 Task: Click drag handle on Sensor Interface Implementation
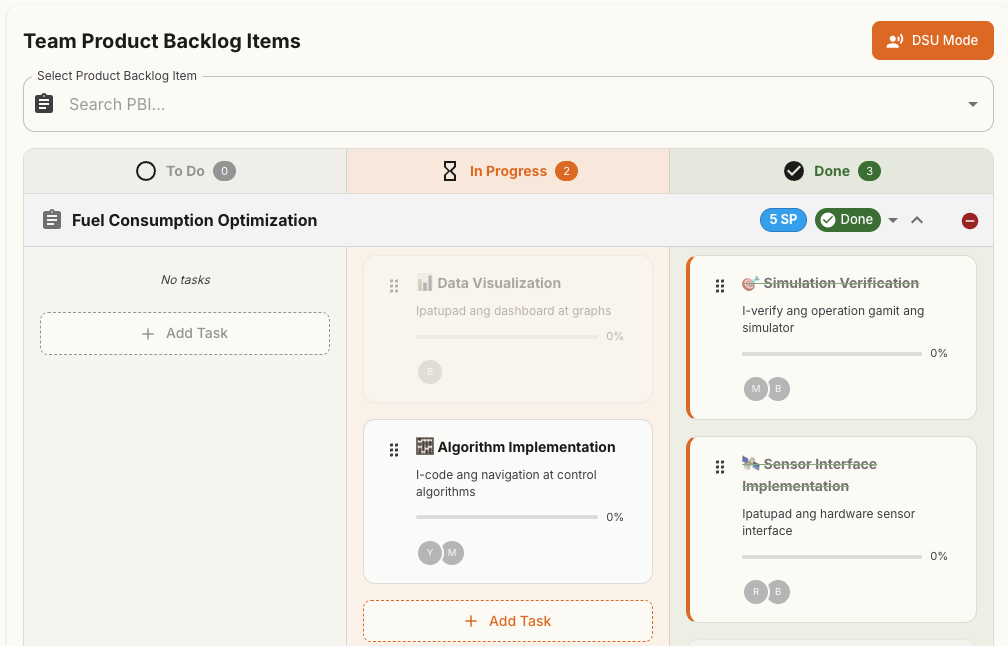(719, 467)
